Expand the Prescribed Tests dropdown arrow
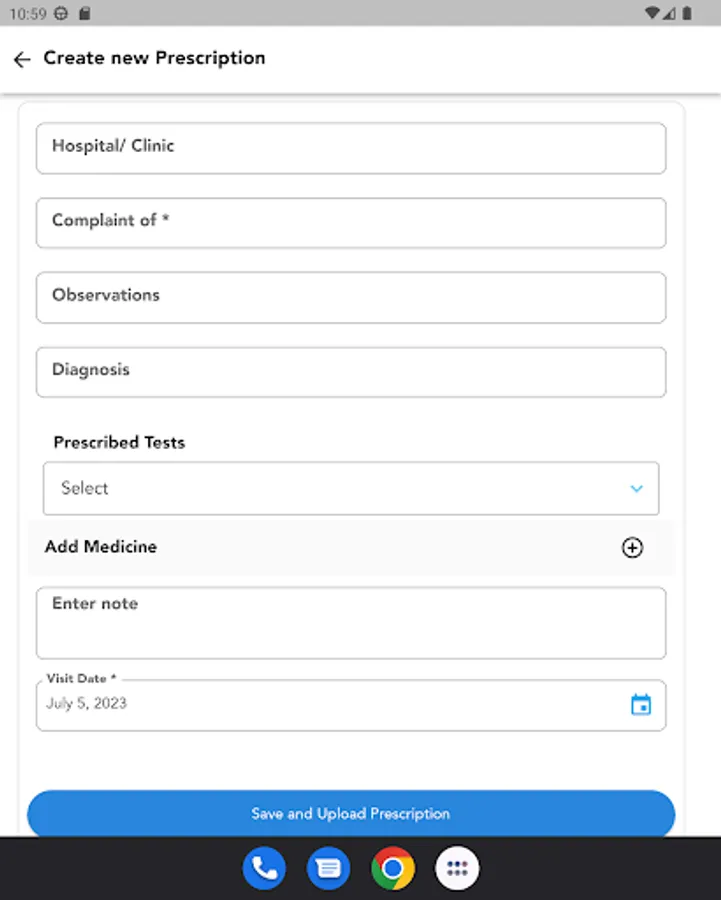Image resolution: width=721 pixels, height=900 pixels. click(x=636, y=489)
